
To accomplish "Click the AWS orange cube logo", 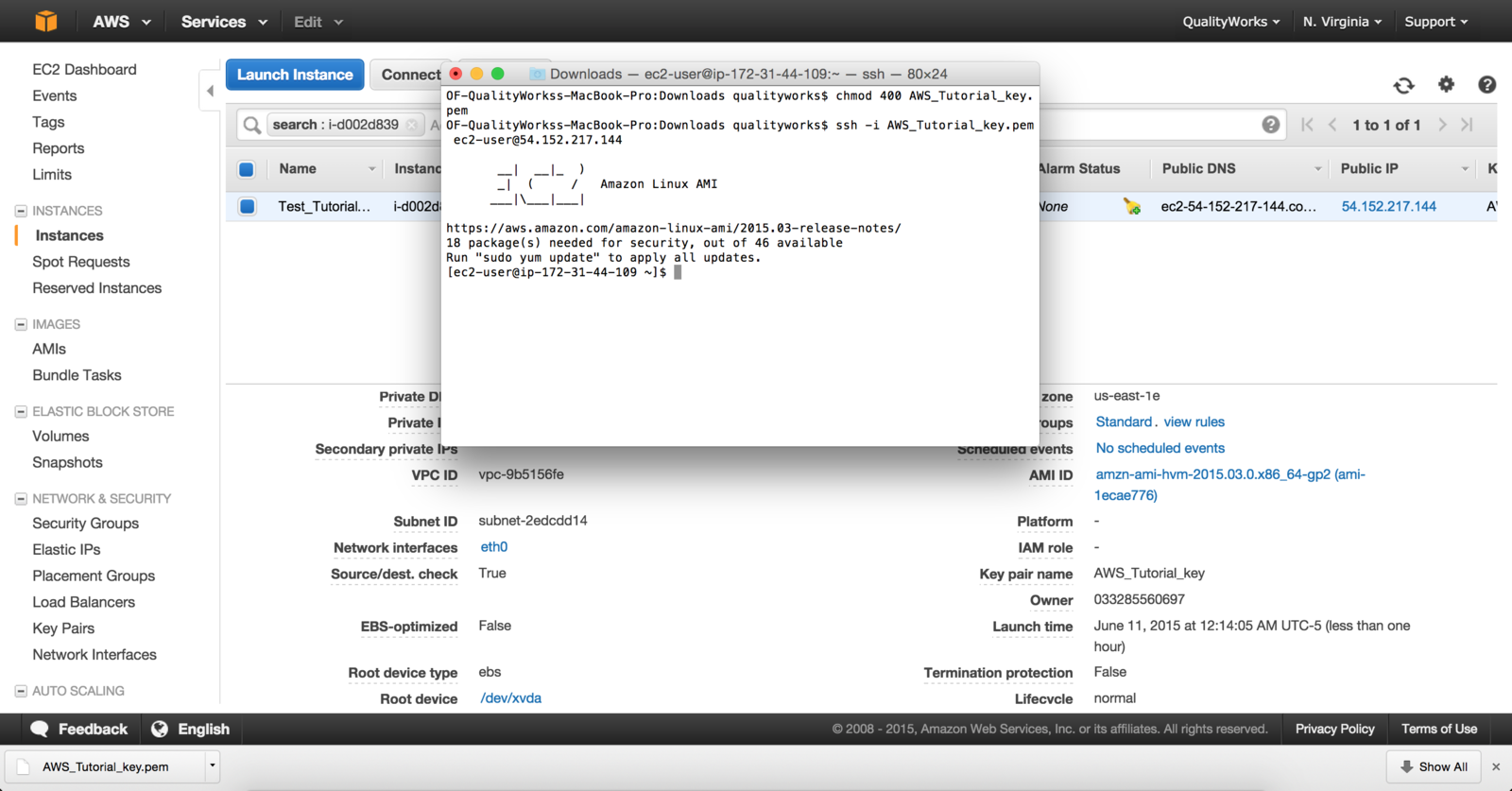I will [45, 21].
